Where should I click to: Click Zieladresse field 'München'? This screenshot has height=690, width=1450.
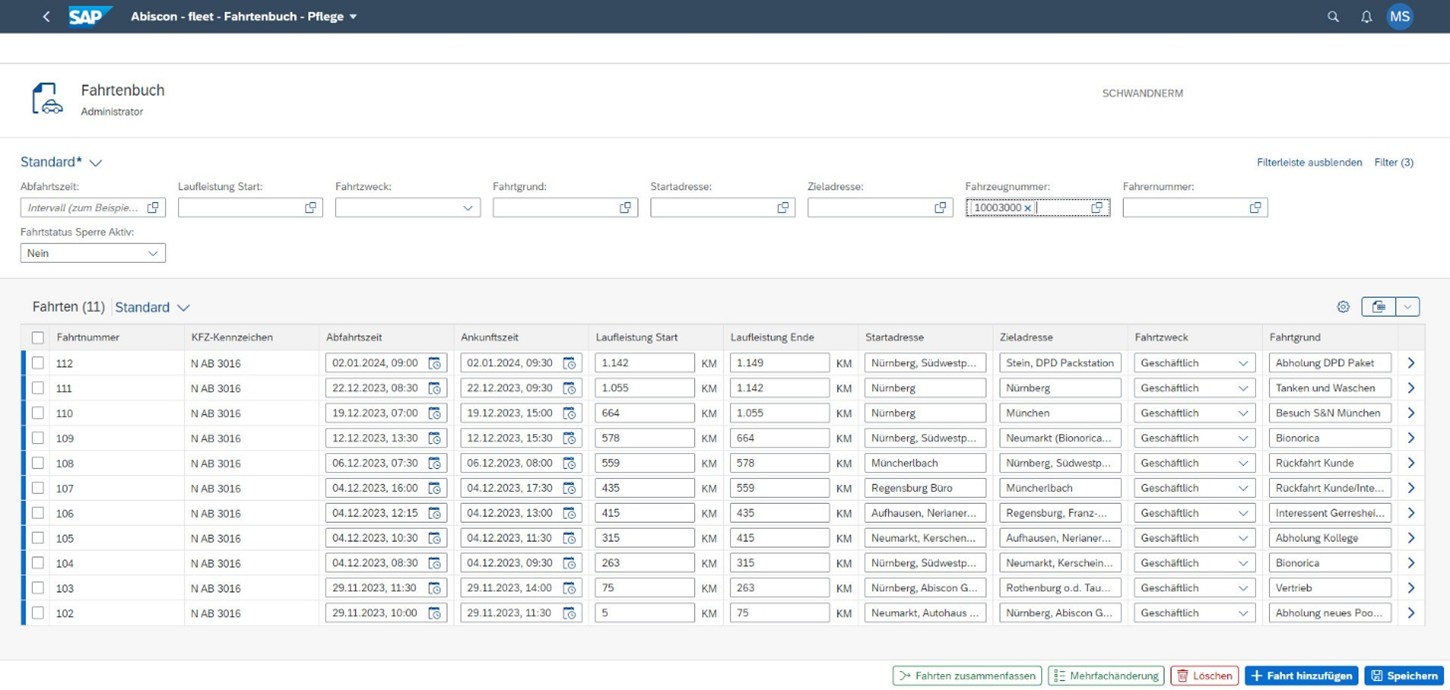pyautogui.click(x=1060, y=413)
